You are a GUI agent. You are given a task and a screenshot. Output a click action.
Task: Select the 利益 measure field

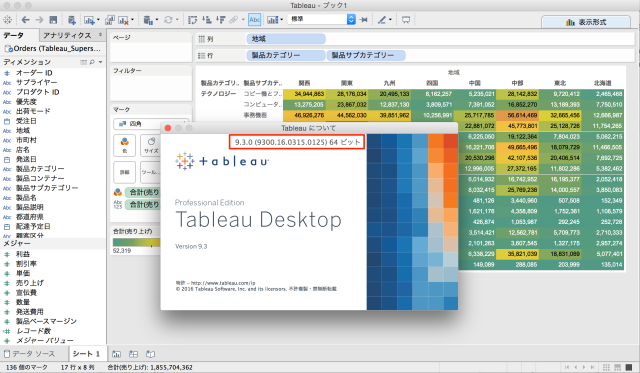pyautogui.click(x=23, y=254)
